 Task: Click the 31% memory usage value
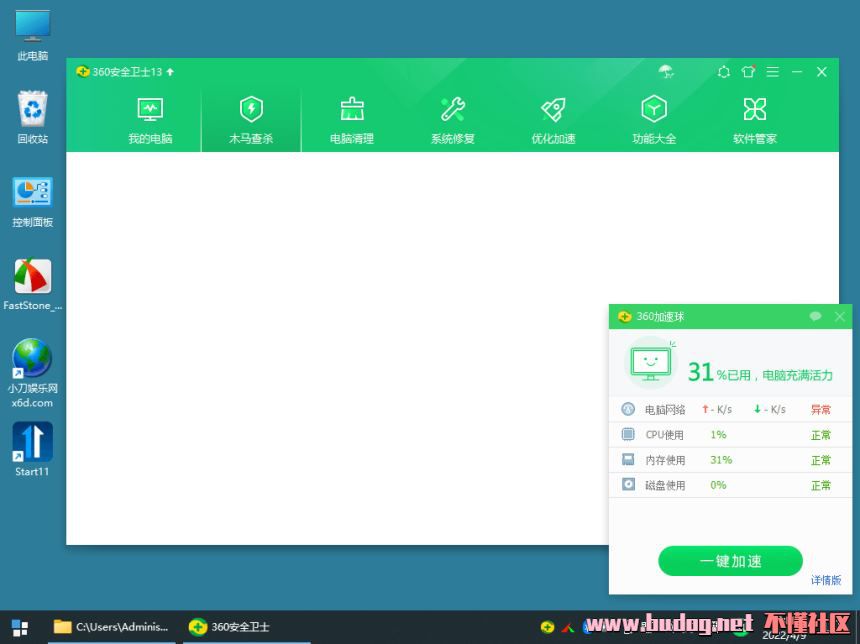point(721,460)
